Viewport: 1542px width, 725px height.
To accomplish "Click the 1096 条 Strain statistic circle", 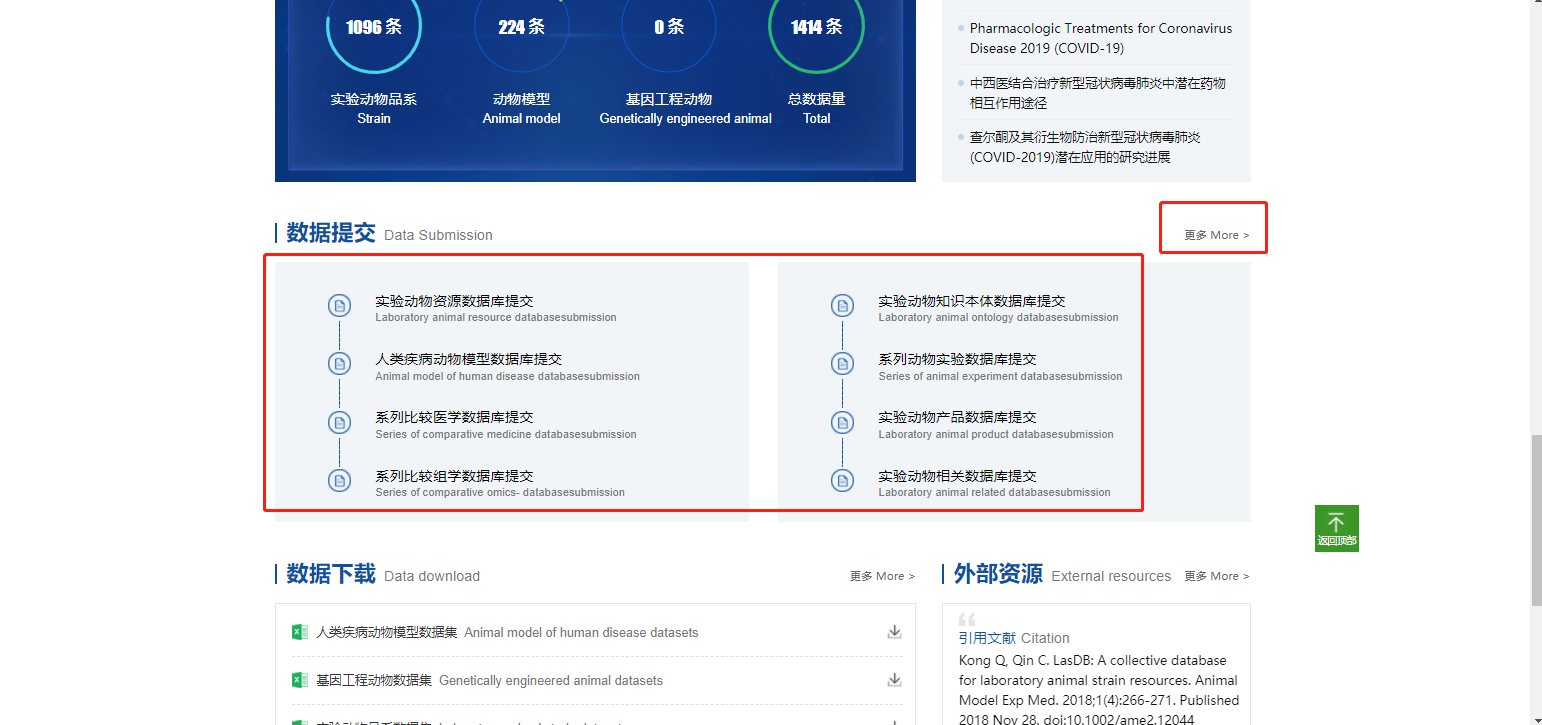I will coord(374,28).
